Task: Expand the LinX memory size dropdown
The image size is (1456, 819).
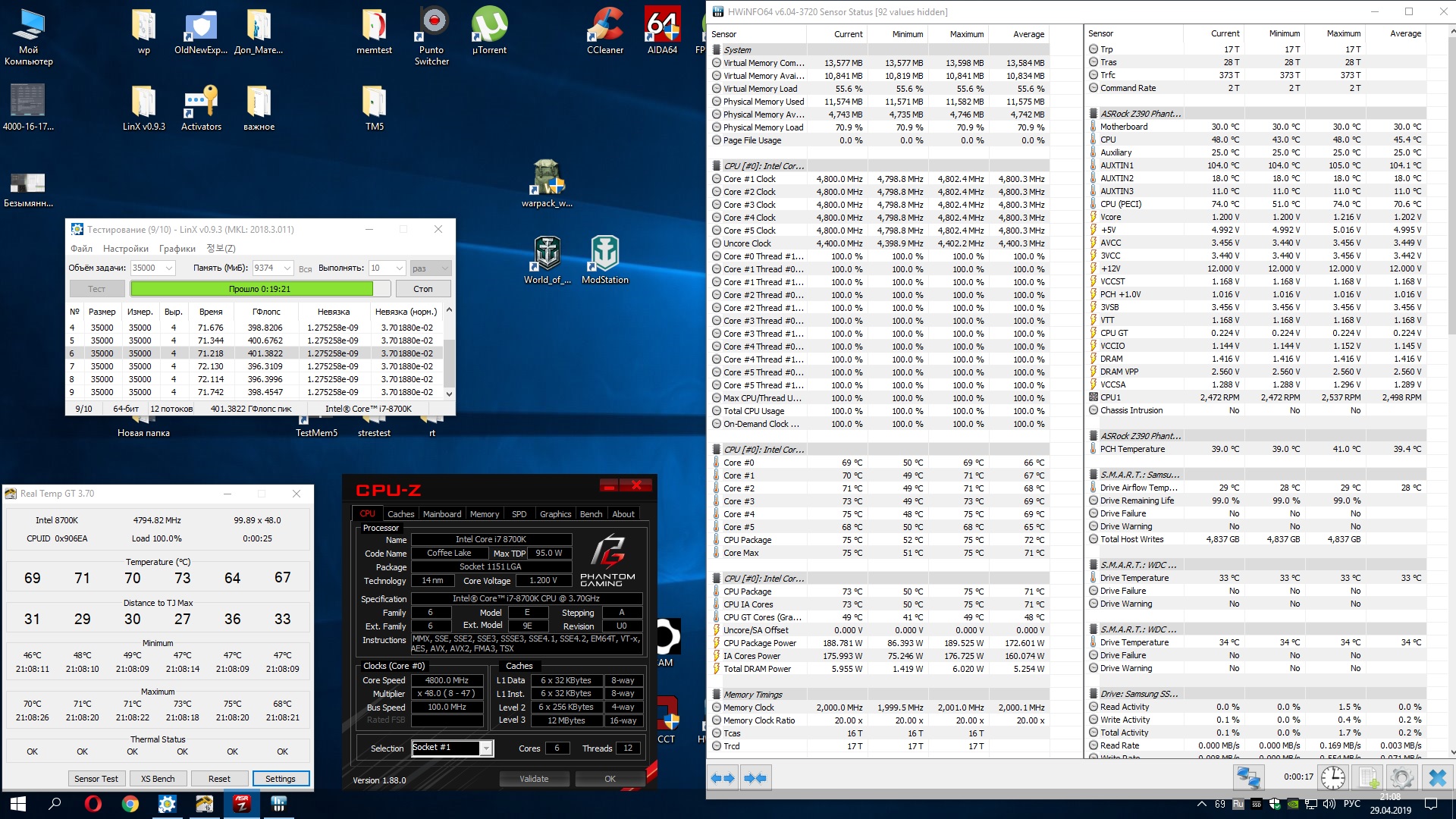Action: 287,268
